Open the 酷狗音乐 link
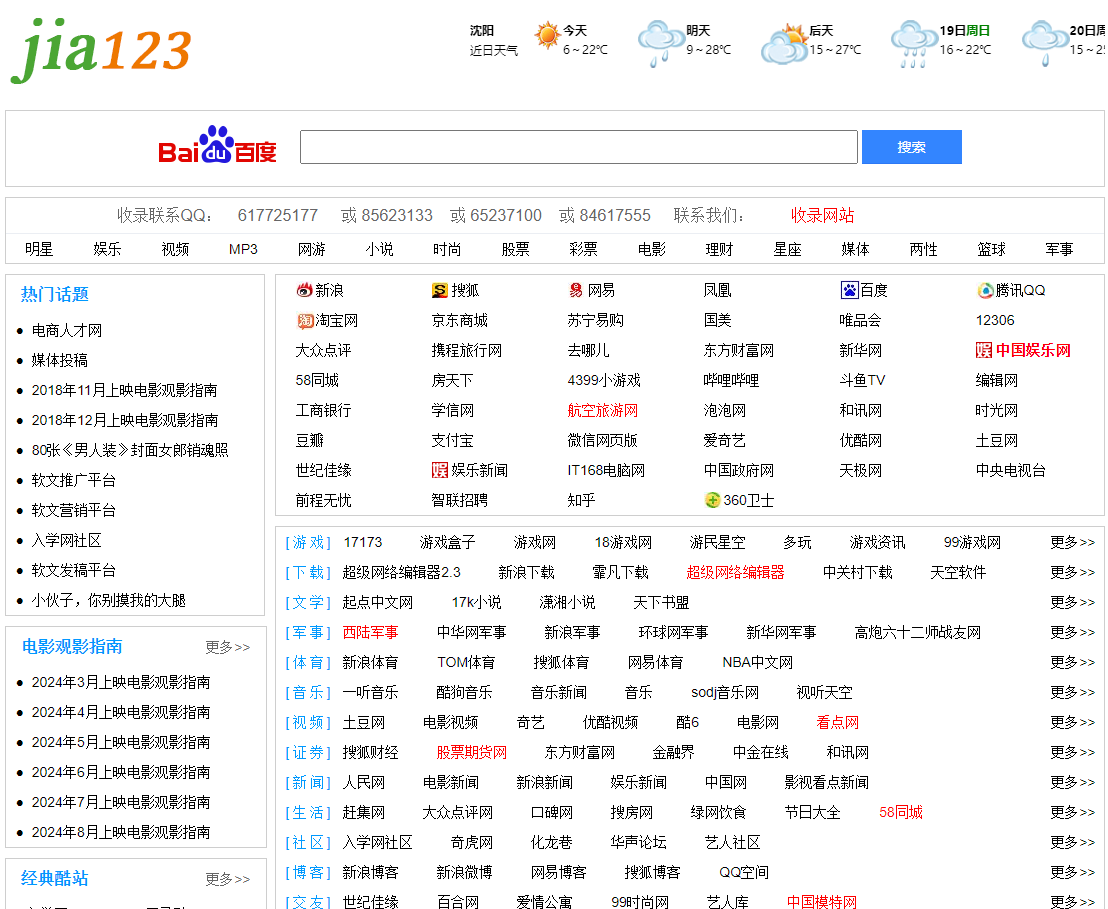 point(464,693)
